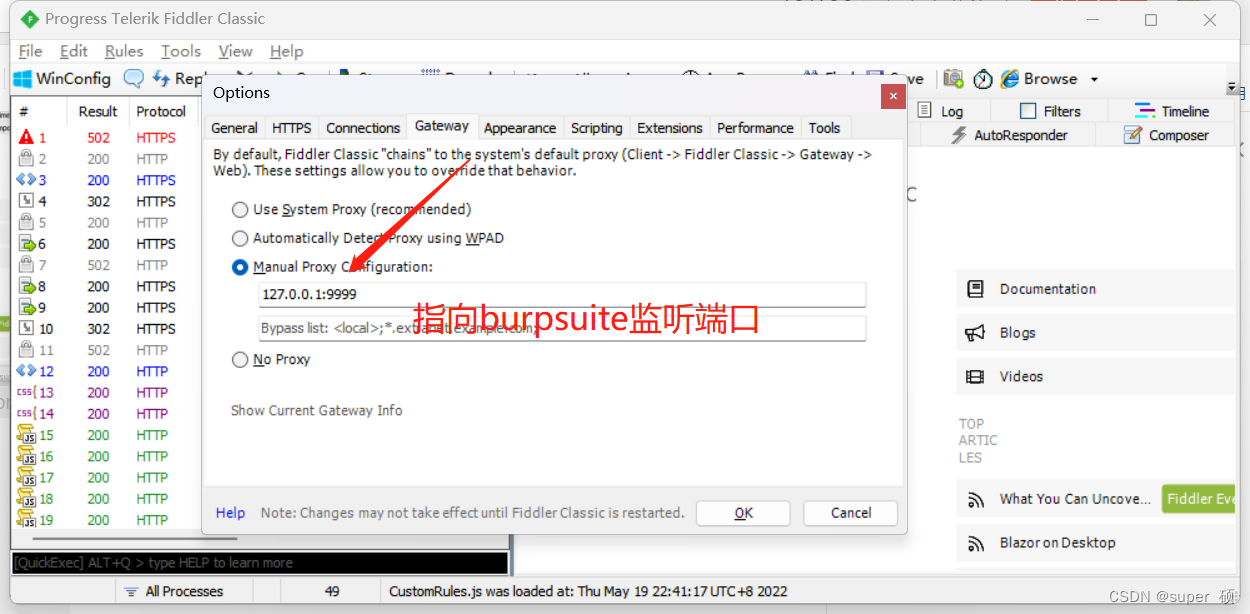Select the Gateway tab in Options
Image resolution: width=1250 pixels, height=614 pixels.
coord(442,126)
